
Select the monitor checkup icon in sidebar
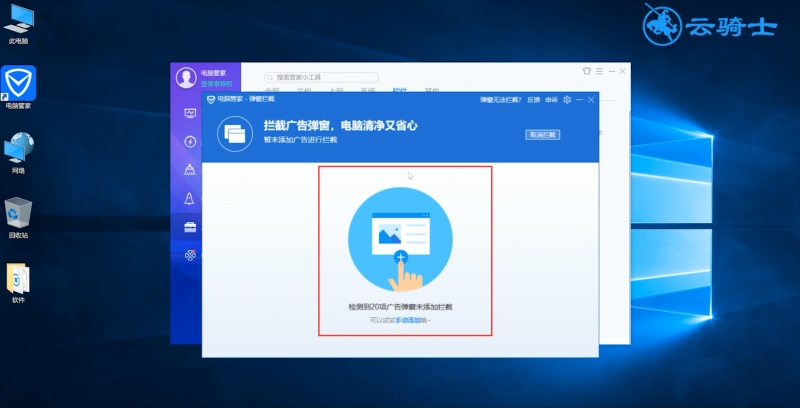tap(190, 113)
